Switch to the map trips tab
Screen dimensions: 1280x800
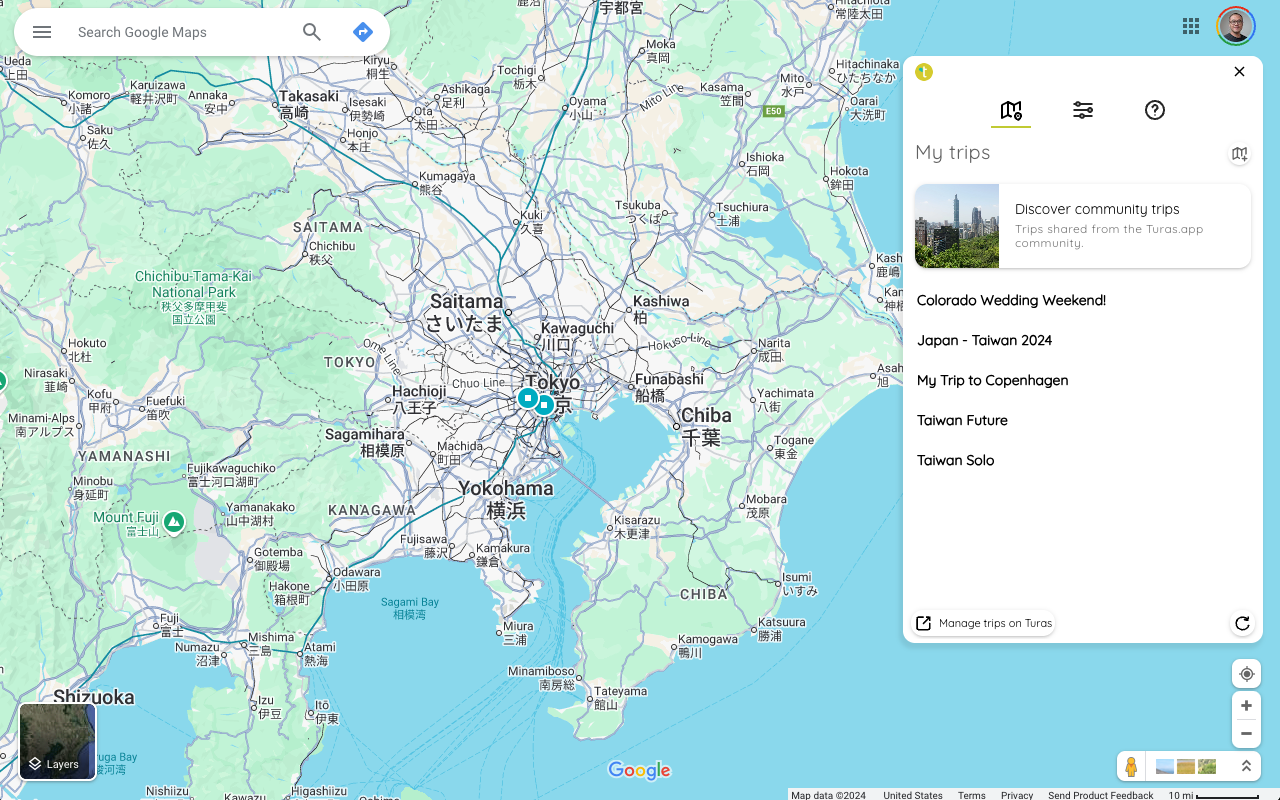(1011, 110)
